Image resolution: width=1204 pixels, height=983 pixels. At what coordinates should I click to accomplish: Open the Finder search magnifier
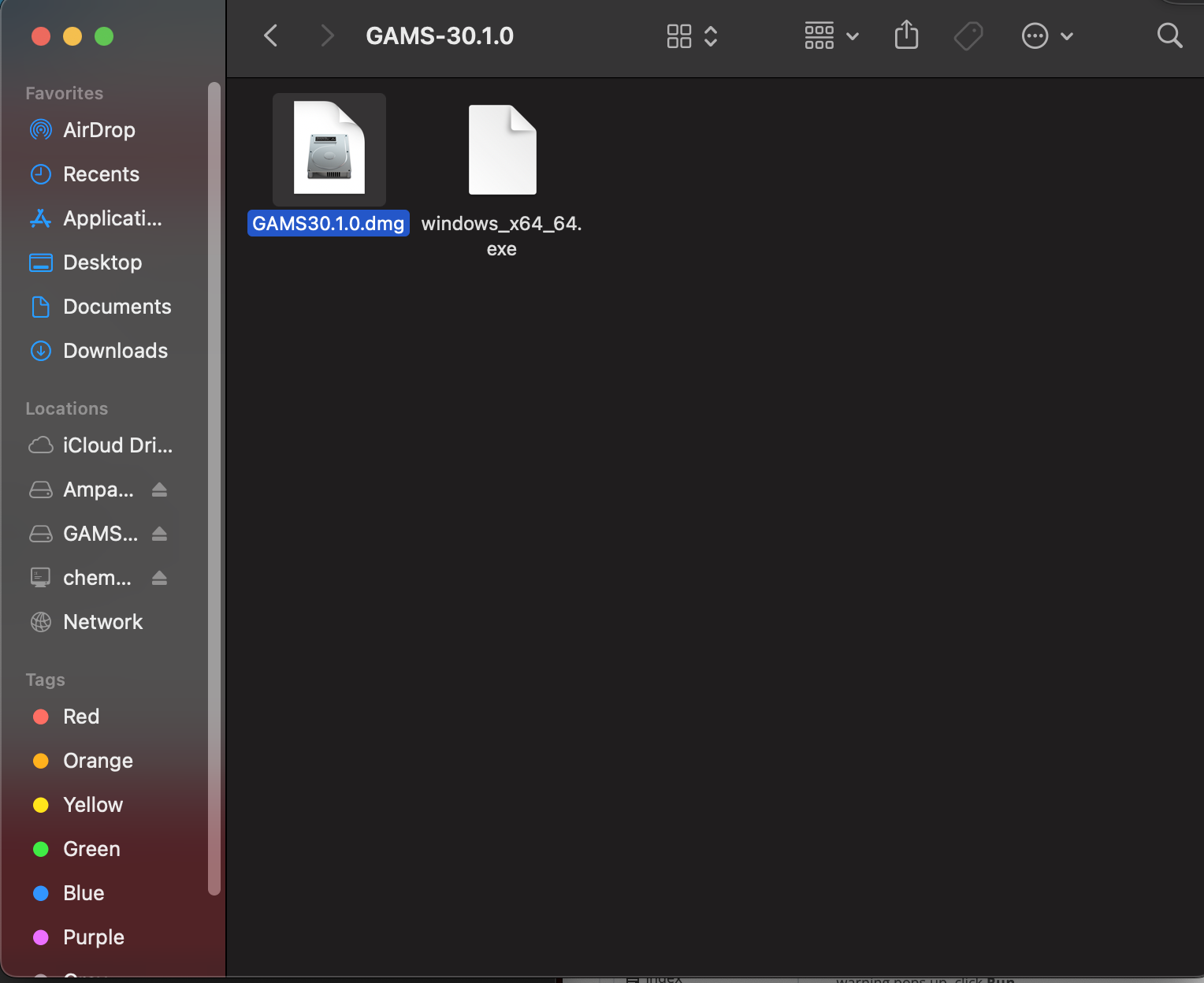[1169, 35]
